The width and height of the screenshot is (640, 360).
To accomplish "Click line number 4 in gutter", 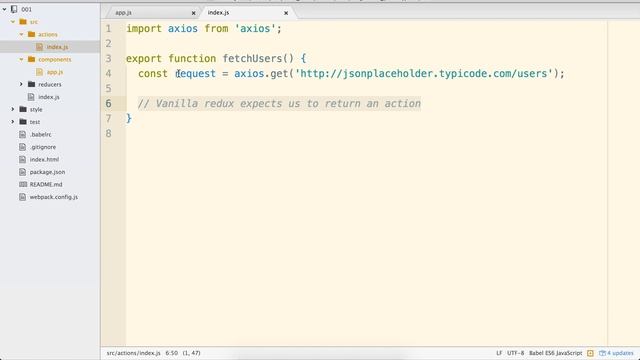I will click(x=108, y=73).
